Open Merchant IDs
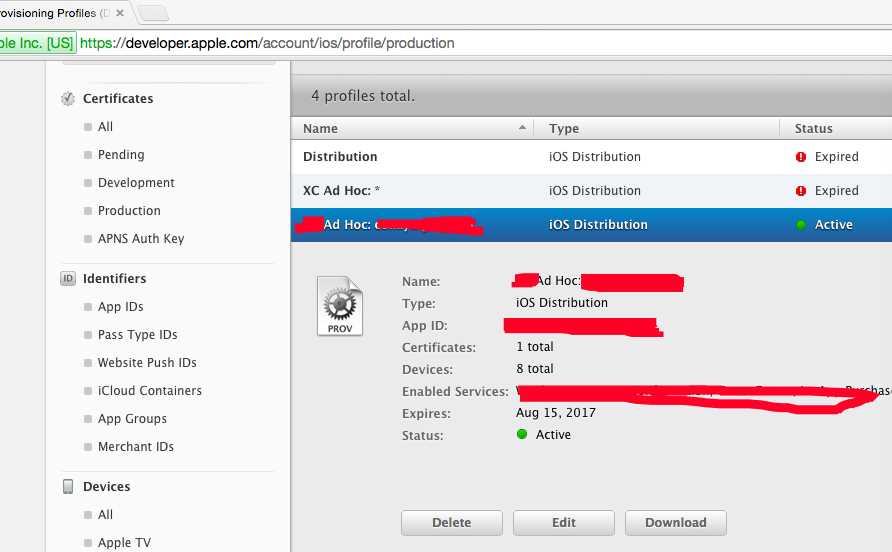892x552 pixels. pos(136,447)
